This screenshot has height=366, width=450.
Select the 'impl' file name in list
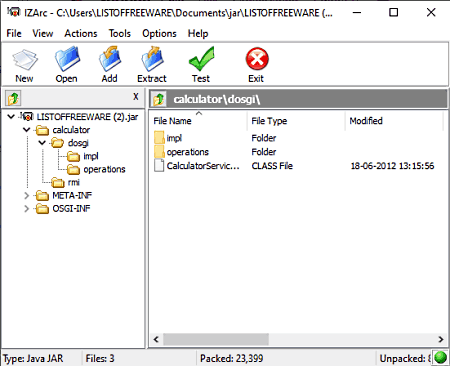coord(174,138)
